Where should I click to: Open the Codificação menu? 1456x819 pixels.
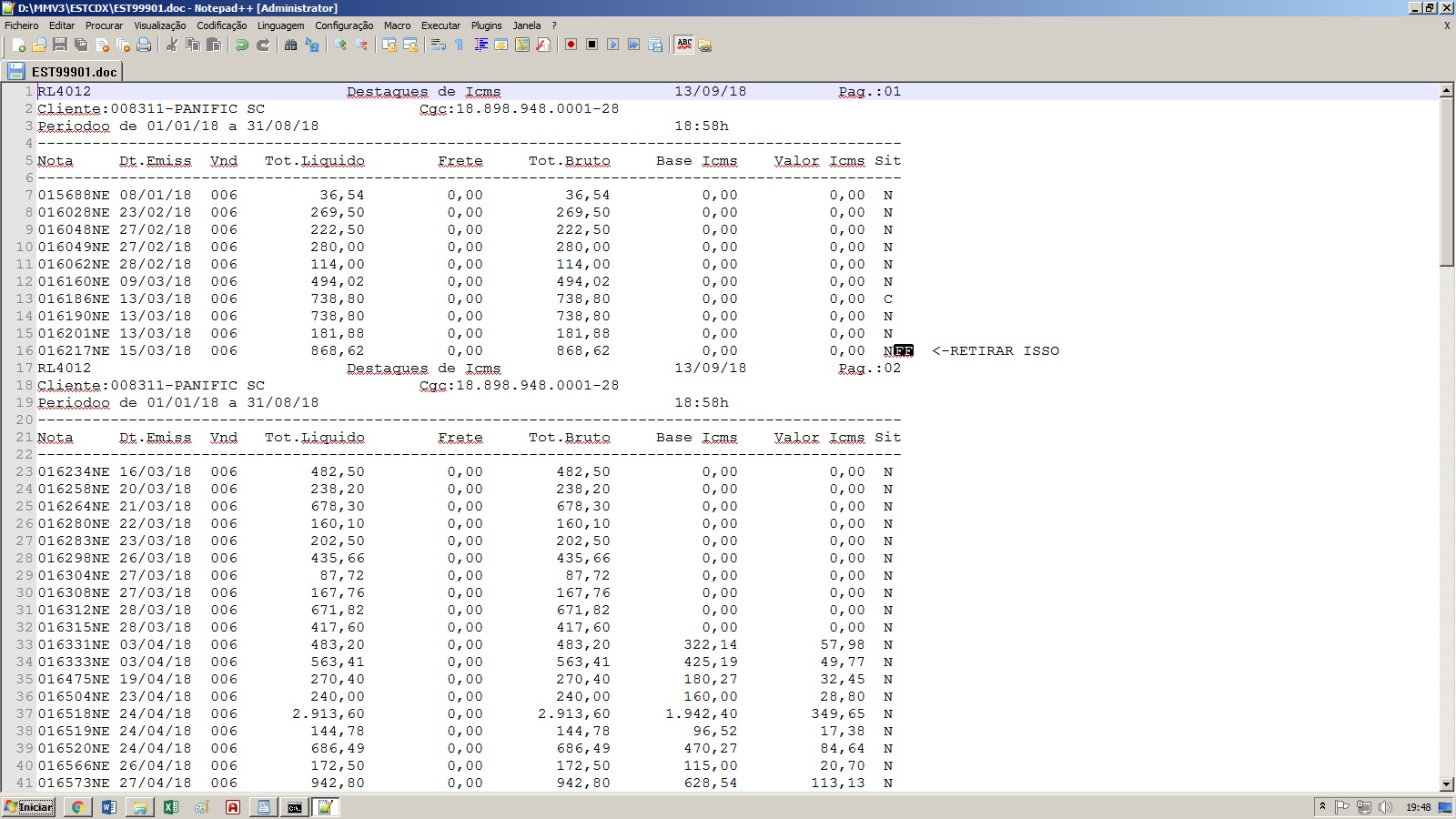coord(221,25)
